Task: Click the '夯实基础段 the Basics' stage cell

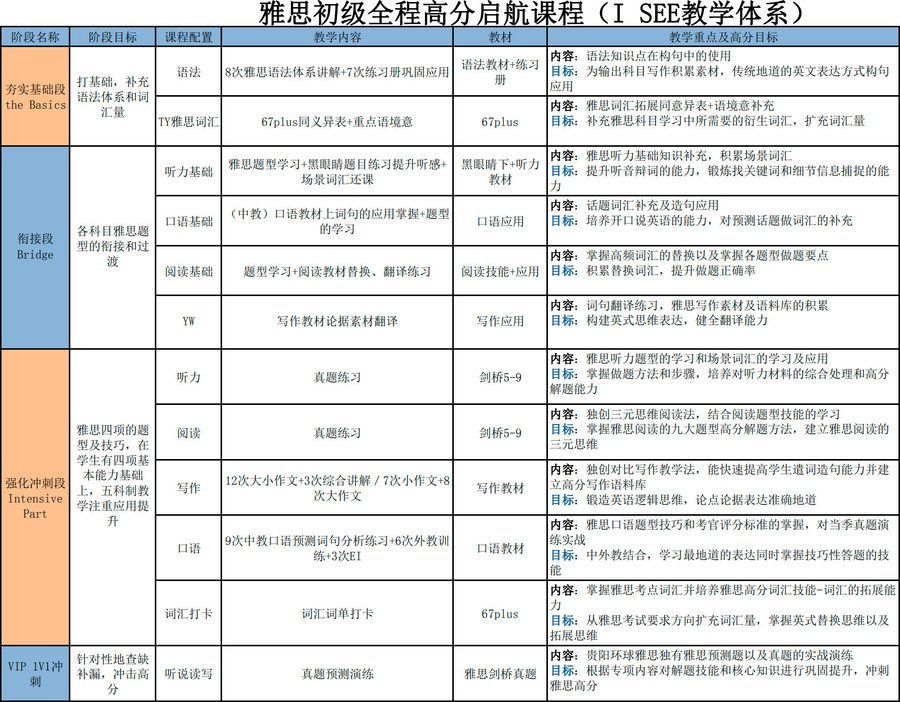Action: click(x=35, y=96)
